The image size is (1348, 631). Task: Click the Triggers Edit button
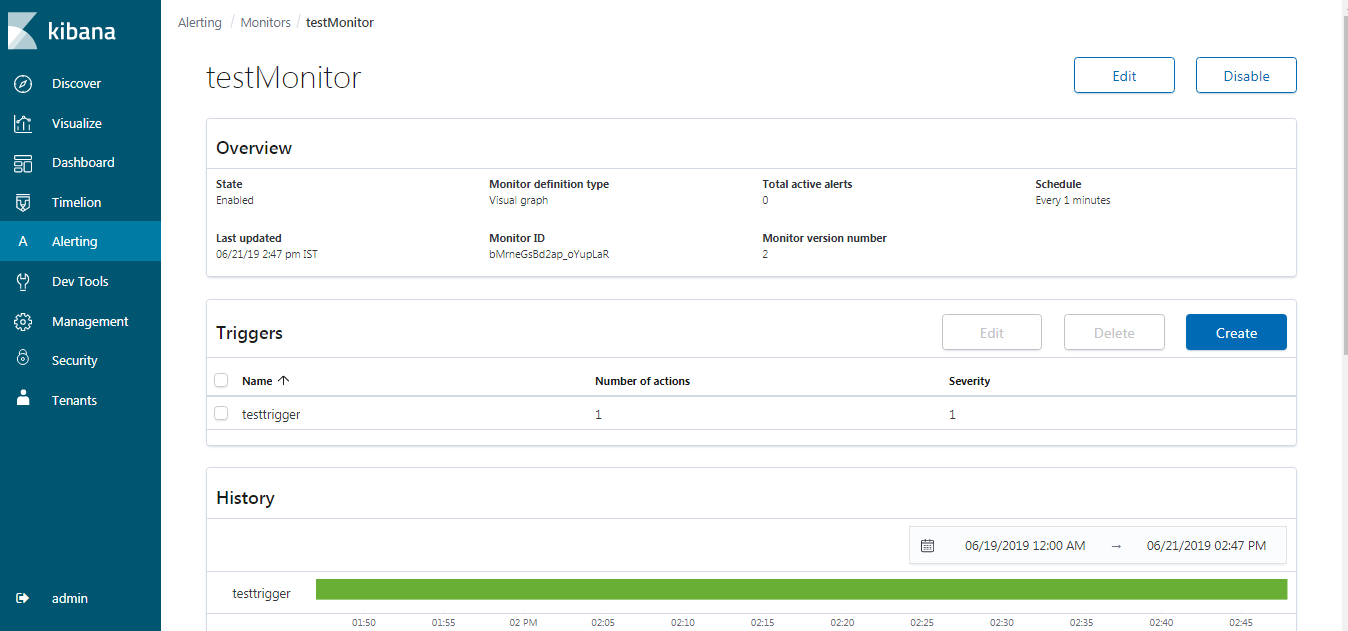pyautogui.click(x=992, y=333)
